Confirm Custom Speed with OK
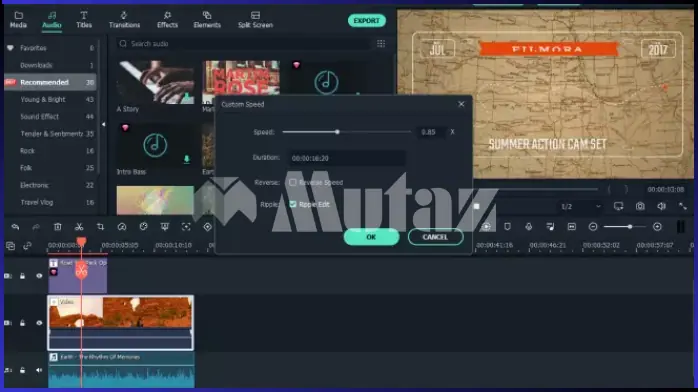Viewport: 698px width, 392px height. pyautogui.click(x=371, y=237)
